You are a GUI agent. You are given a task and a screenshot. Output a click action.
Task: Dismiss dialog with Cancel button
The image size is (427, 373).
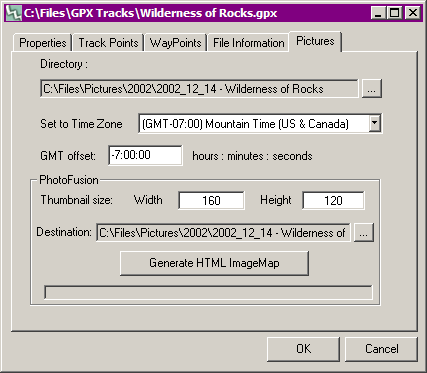click(x=381, y=349)
